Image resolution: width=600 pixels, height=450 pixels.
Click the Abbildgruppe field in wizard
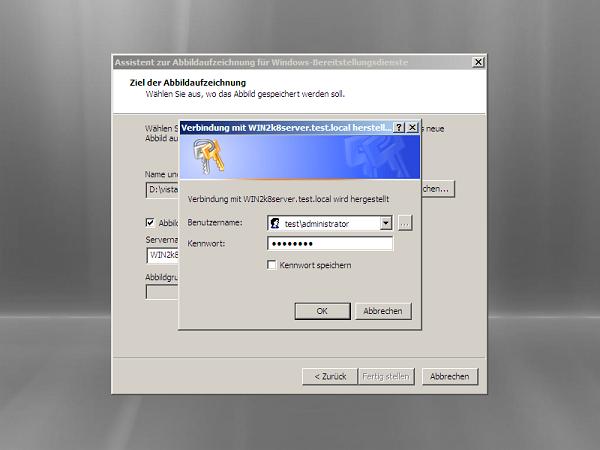coord(163,292)
